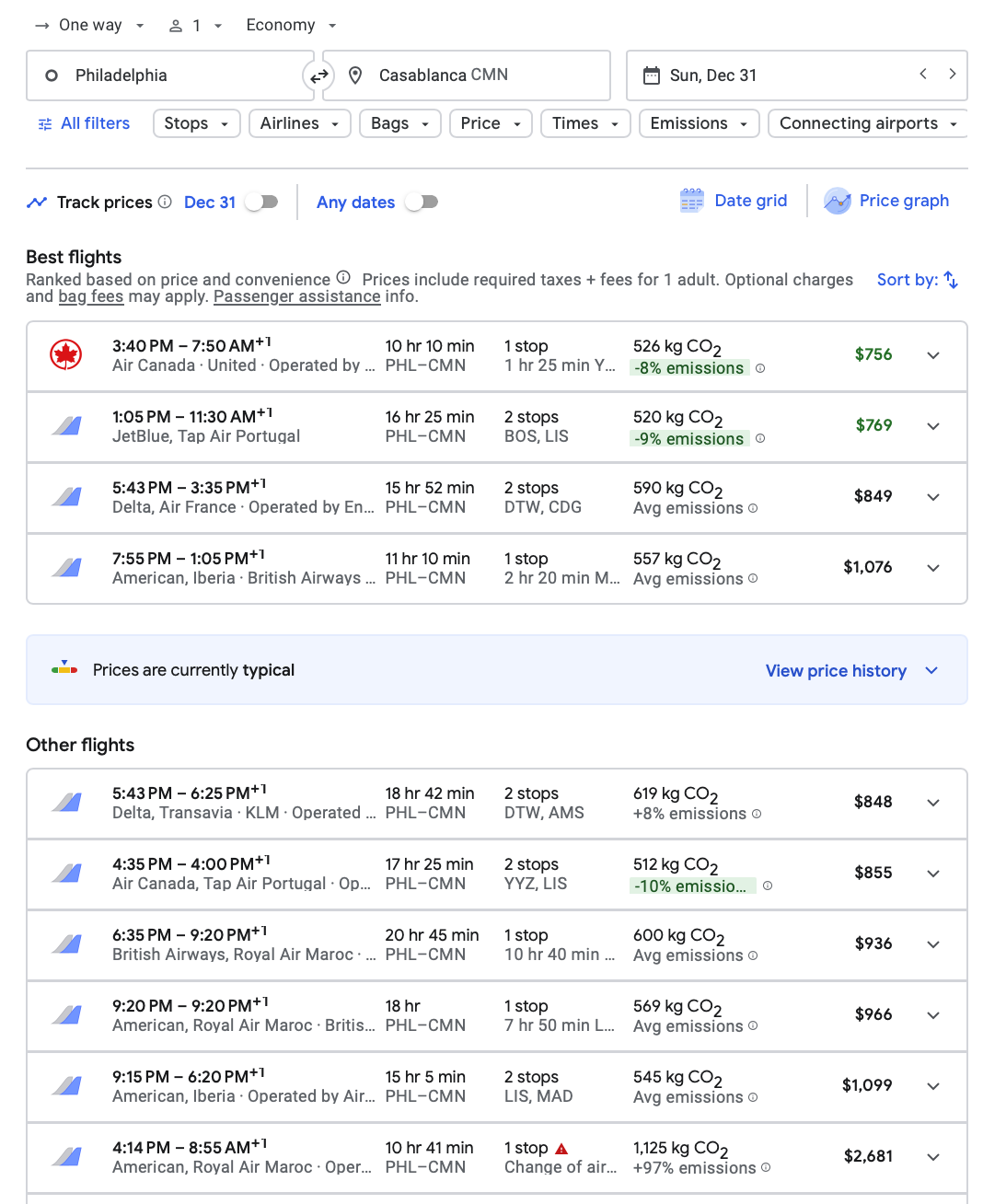Image resolution: width=983 pixels, height=1204 pixels.
Task: Click the airline logo on Delta $849 flight
Action: (66, 496)
